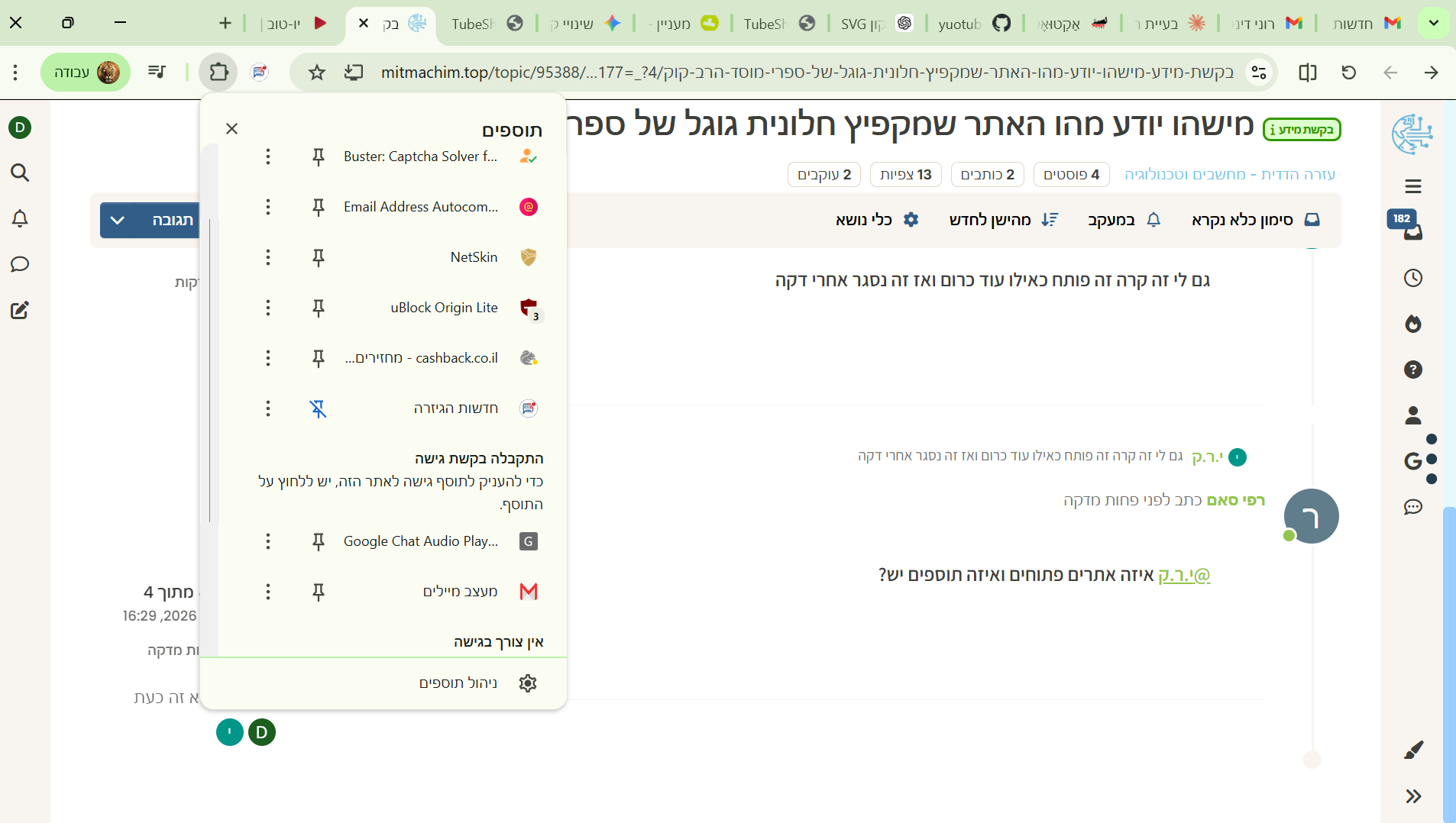Open the כלי נושא topic tools menu
Image resolution: width=1456 pixels, height=823 pixels.
(x=877, y=220)
